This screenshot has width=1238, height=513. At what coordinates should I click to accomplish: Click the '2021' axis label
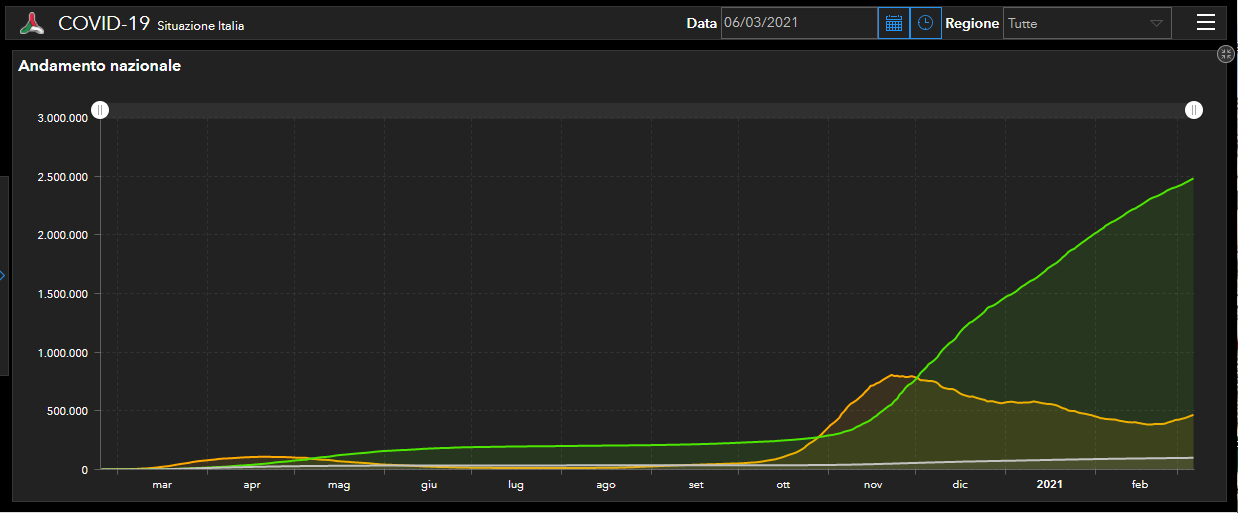(1049, 485)
